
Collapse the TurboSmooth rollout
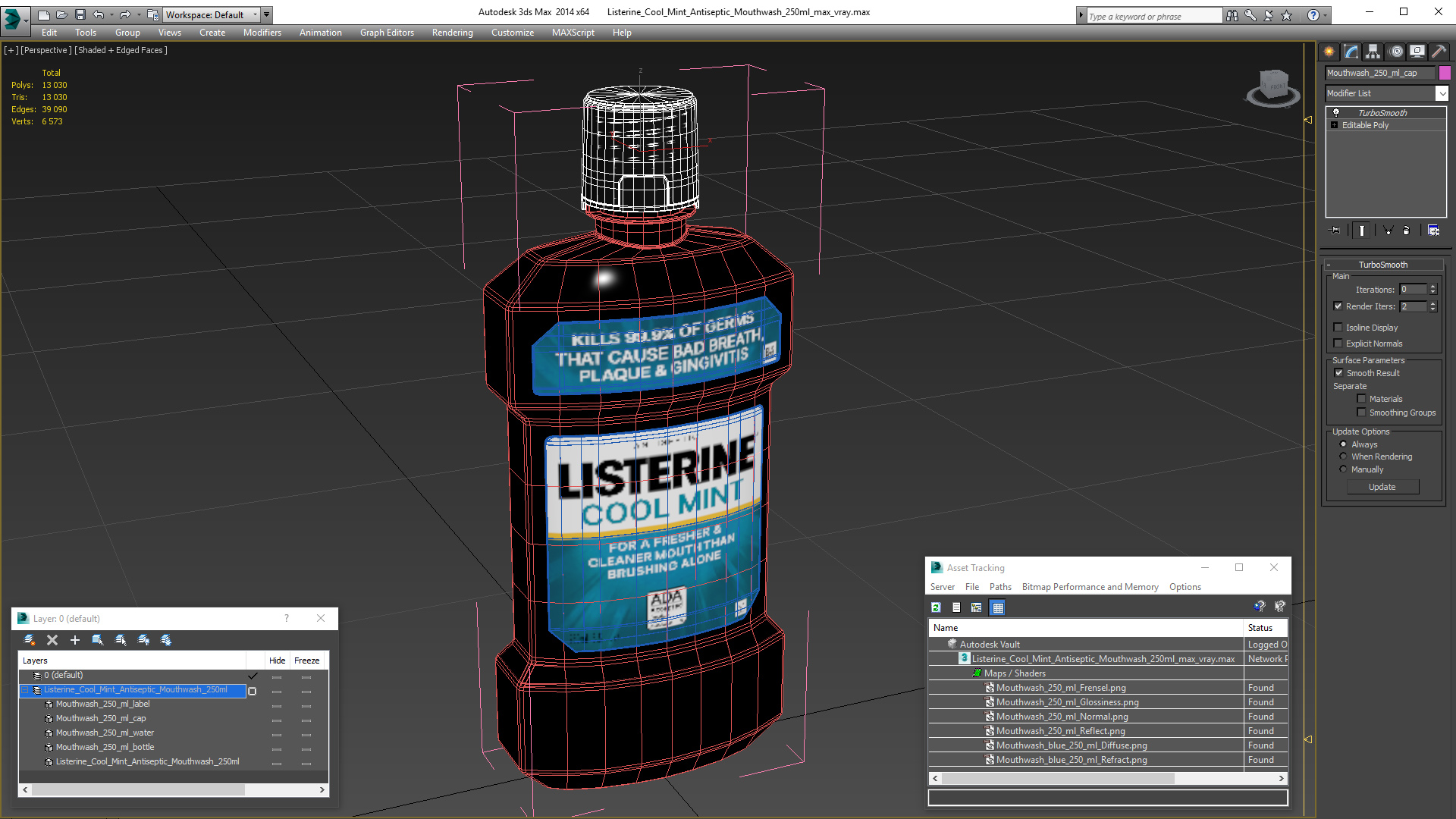click(1383, 265)
